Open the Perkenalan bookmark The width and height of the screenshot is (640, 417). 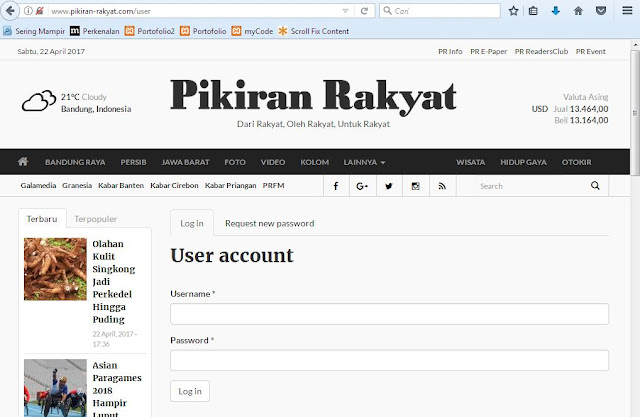tap(95, 31)
